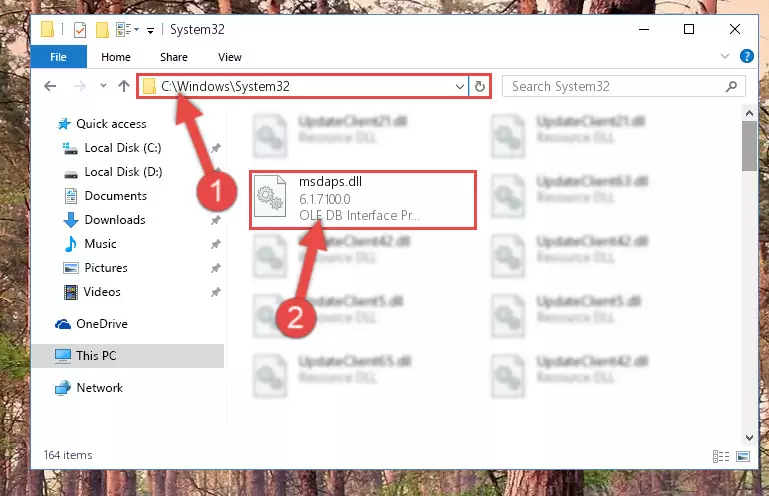Select Network in navigation pane

99,388
